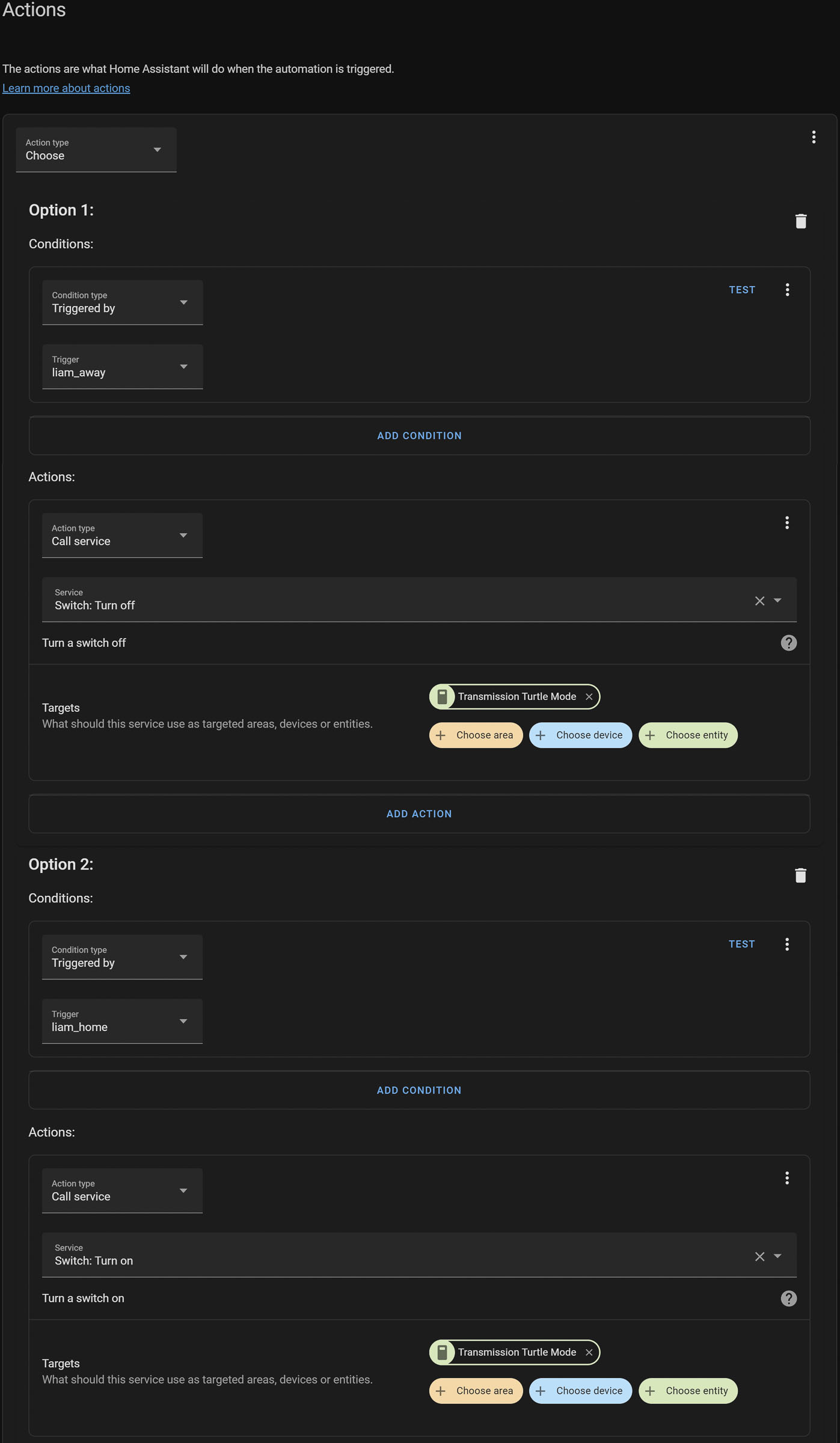Viewport: 840px width, 1443px height.
Task: Expand the Choose action type dropdown
Action: point(96,150)
